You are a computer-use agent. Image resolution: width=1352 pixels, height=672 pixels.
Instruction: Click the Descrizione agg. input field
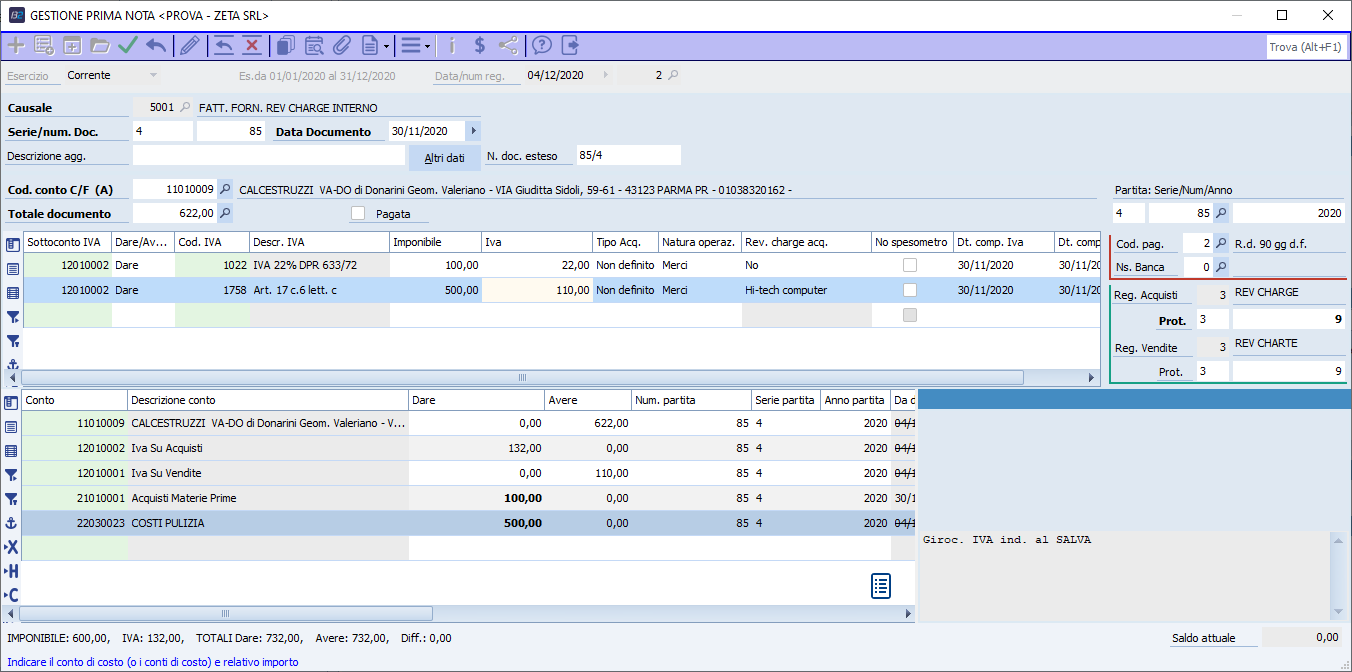[268, 156]
